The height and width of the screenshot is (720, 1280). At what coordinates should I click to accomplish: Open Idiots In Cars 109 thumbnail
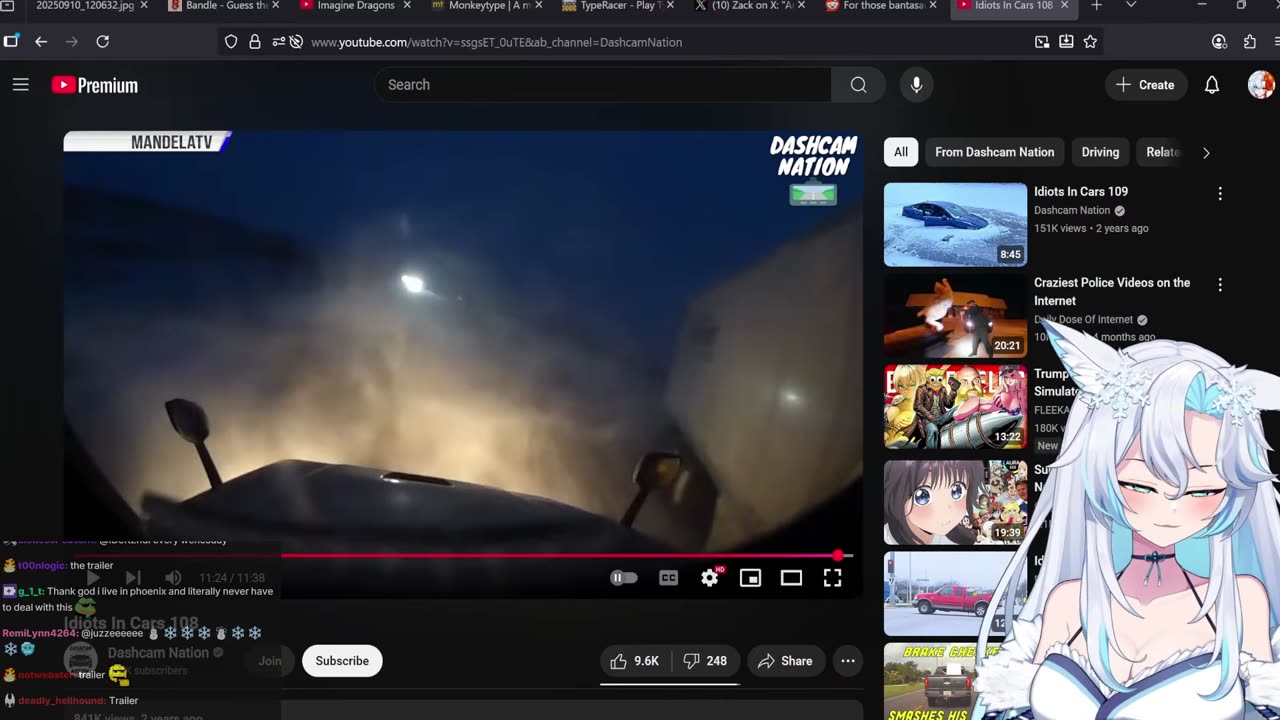click(x=955, y=225)
